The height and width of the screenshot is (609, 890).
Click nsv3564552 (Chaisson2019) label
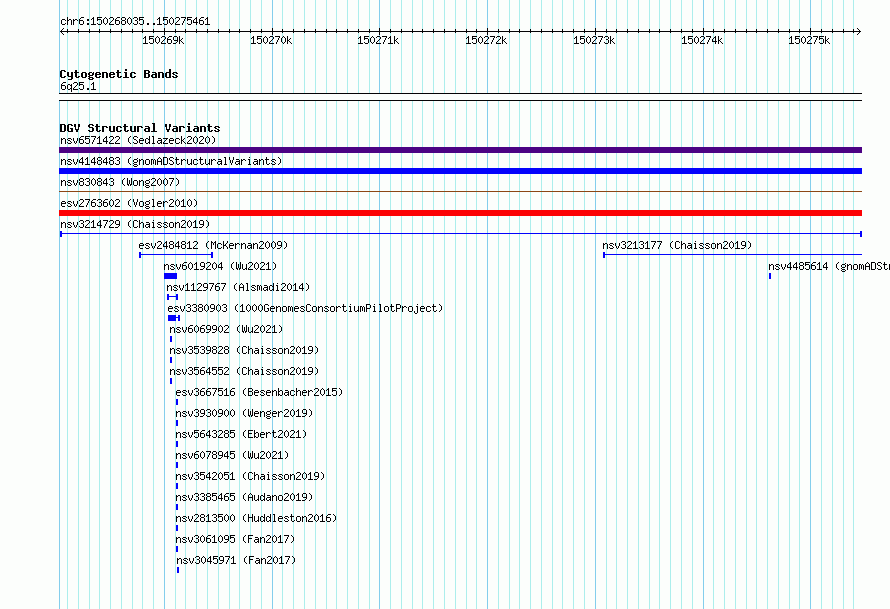(x=244, y=371)
